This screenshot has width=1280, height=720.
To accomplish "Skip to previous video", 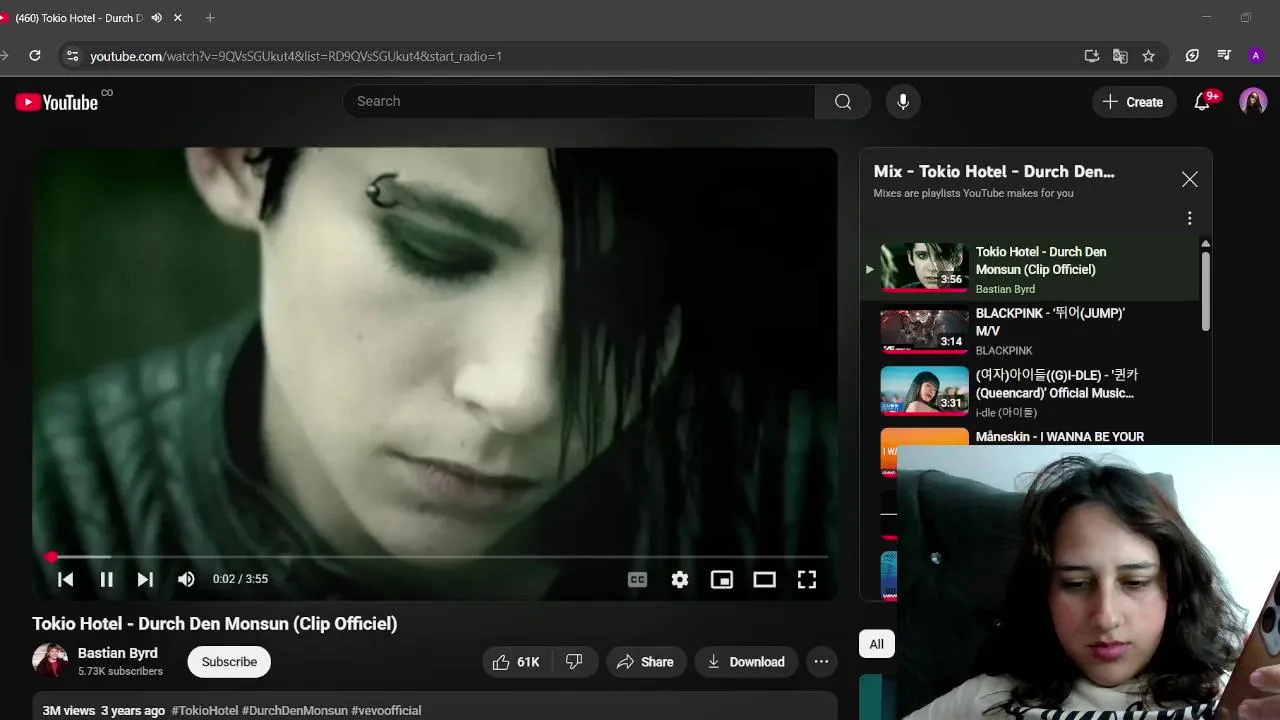I will tap(66, 579).
